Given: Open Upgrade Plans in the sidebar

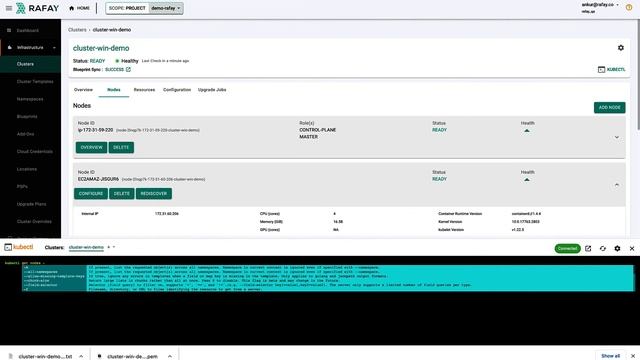Looking at the screenshot, I should [31, 204].
